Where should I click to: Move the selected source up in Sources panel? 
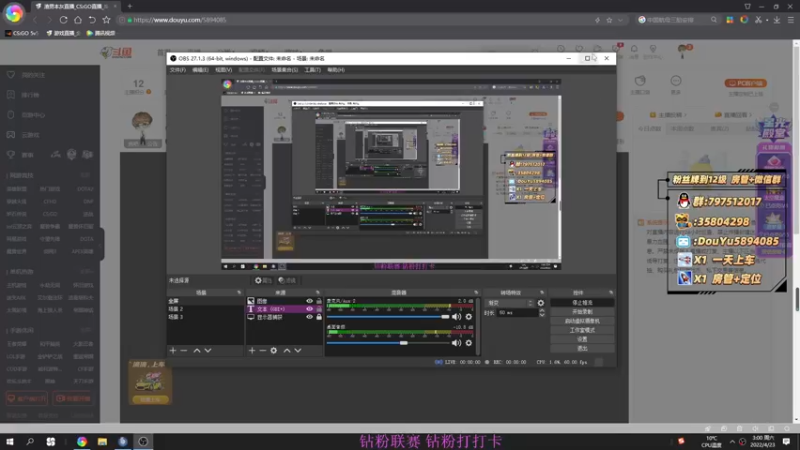point(287,351)
